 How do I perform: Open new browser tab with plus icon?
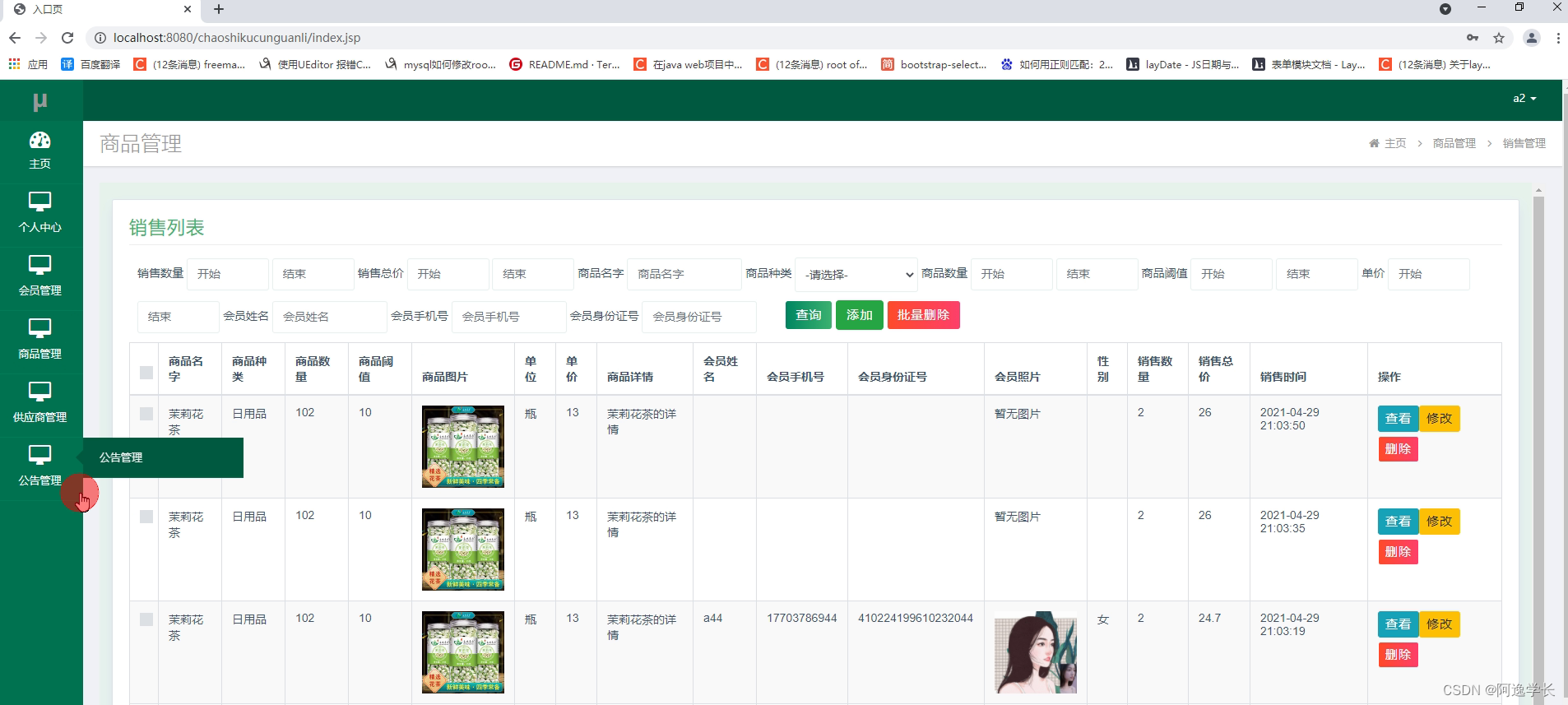(219, 9)
